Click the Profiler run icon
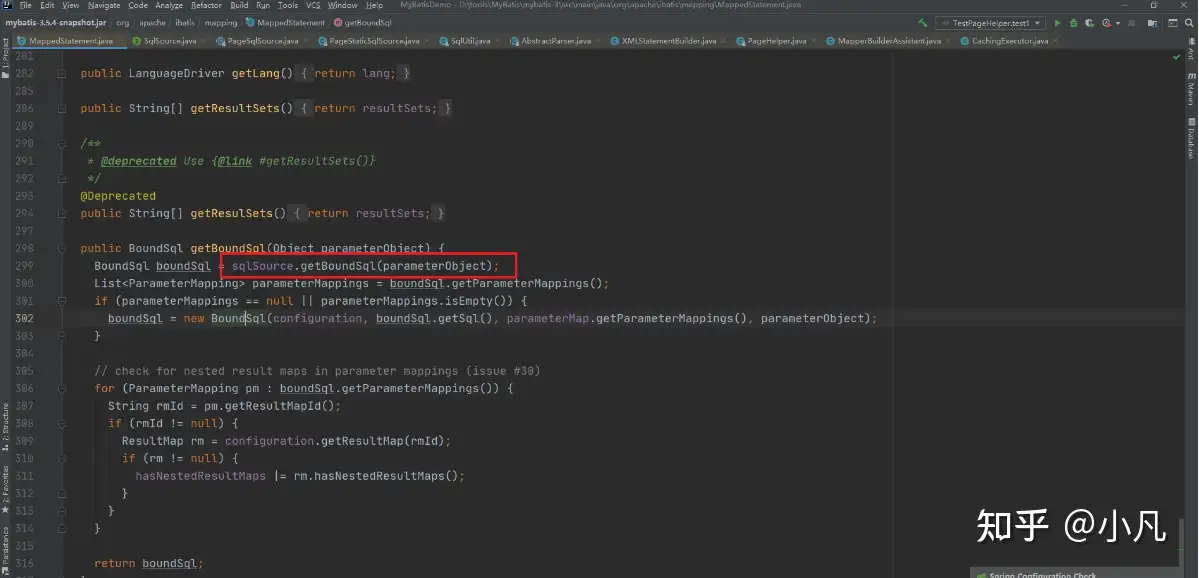This screenshot has width=1199, height=578. tap(1106, 23)
